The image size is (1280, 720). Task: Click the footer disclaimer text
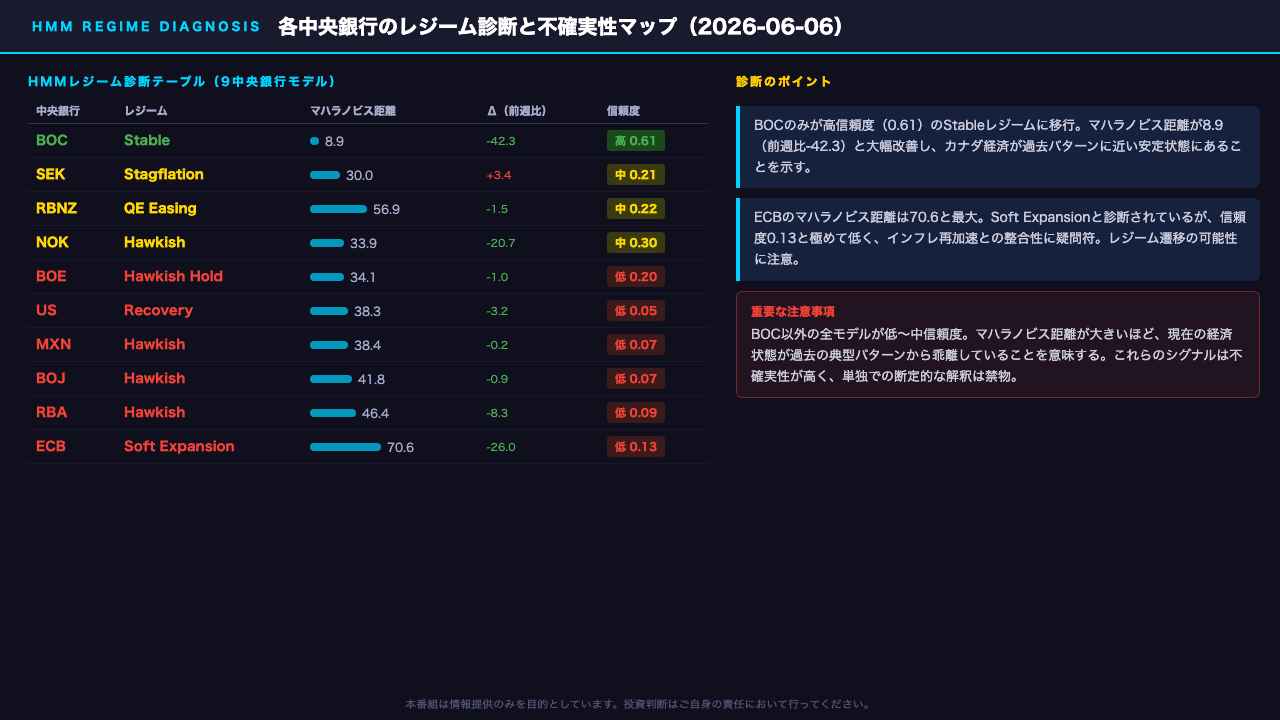click(638, 704)
